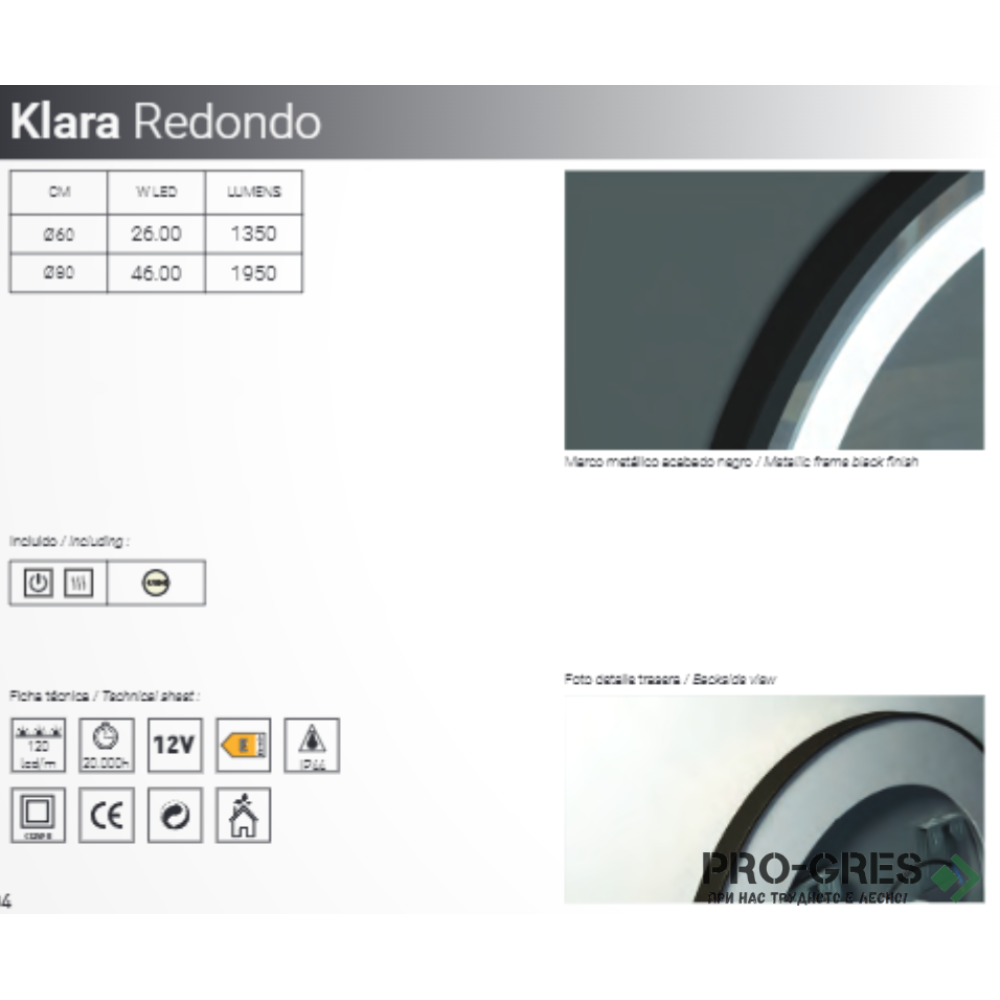This screenshot has height=1000, width=1000.
Task: Click the Klara Redondo title
Action: 166,121
